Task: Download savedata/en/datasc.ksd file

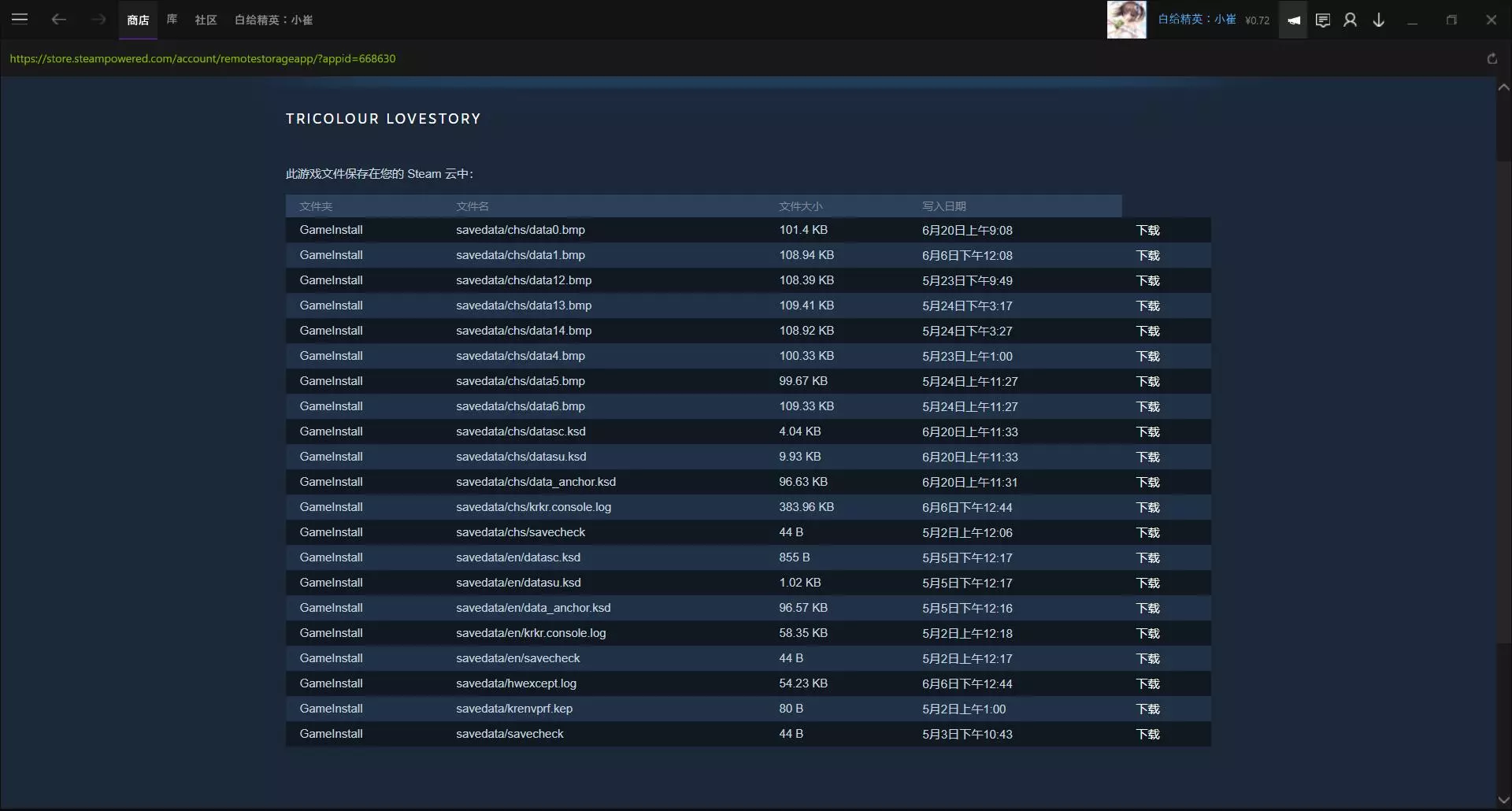Action: pos(1148,557)
